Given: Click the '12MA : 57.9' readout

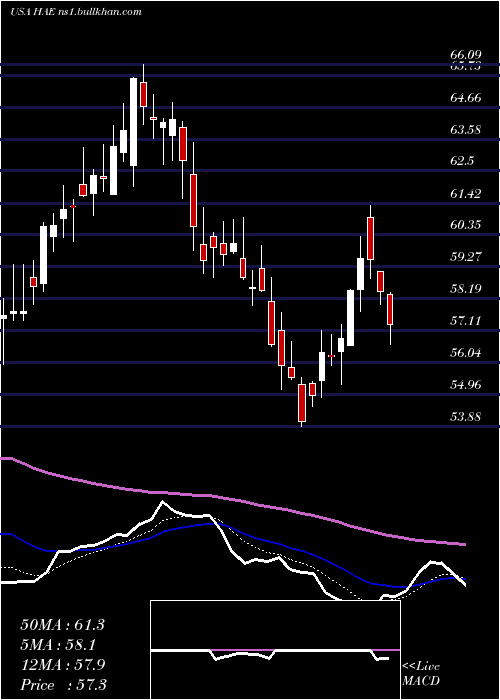Looking at the screenshot, I should [62, 665].
